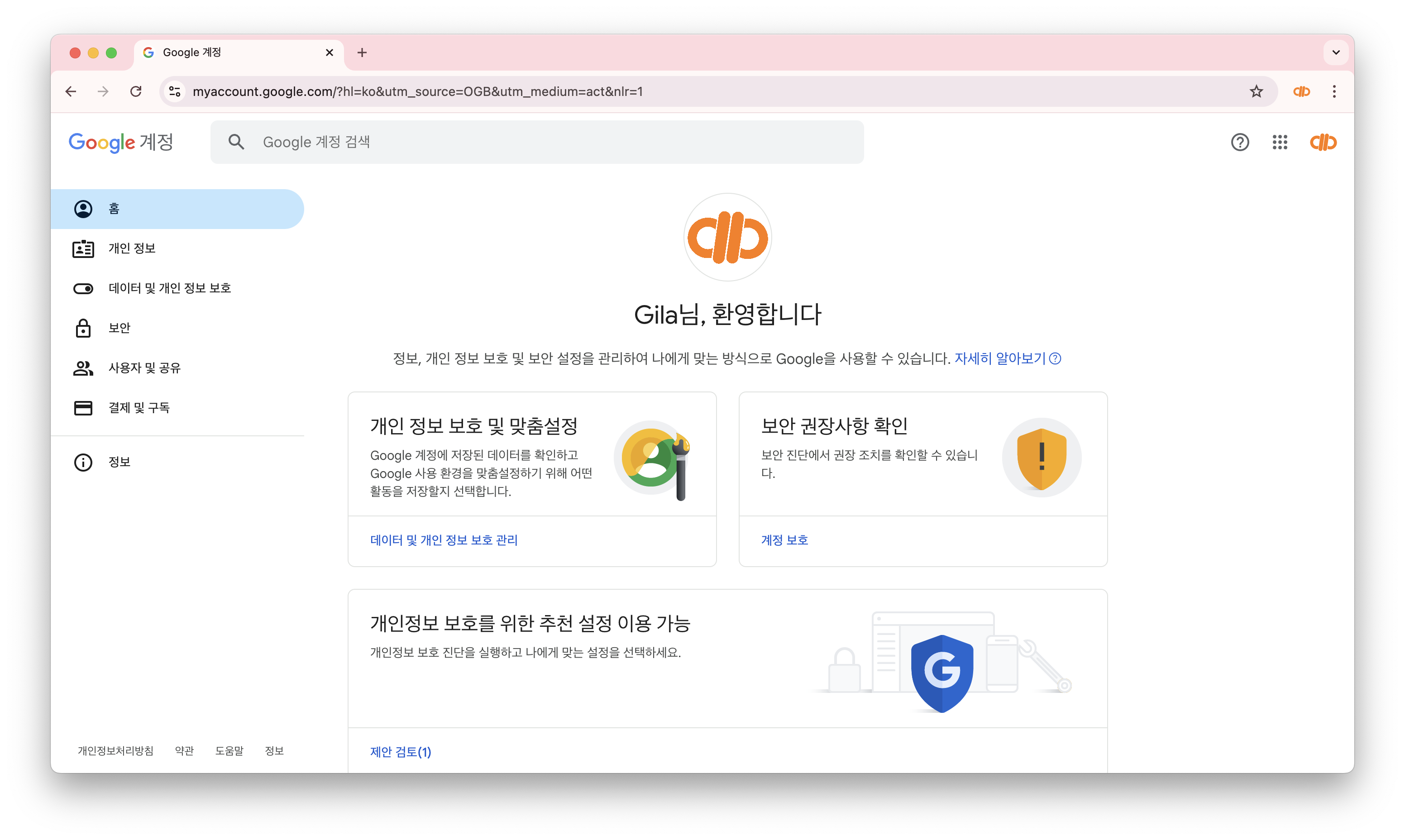Go to 보안 in the sidebar
The width and height of the screenshot is (1405, 840).
177,328
